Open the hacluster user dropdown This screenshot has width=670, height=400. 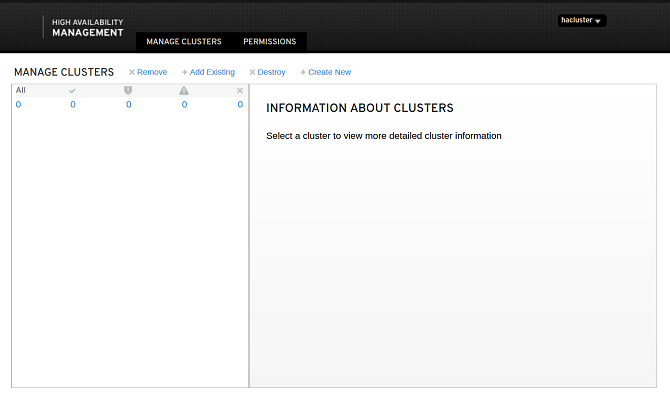pyautogui.click(x=582, y=20)
